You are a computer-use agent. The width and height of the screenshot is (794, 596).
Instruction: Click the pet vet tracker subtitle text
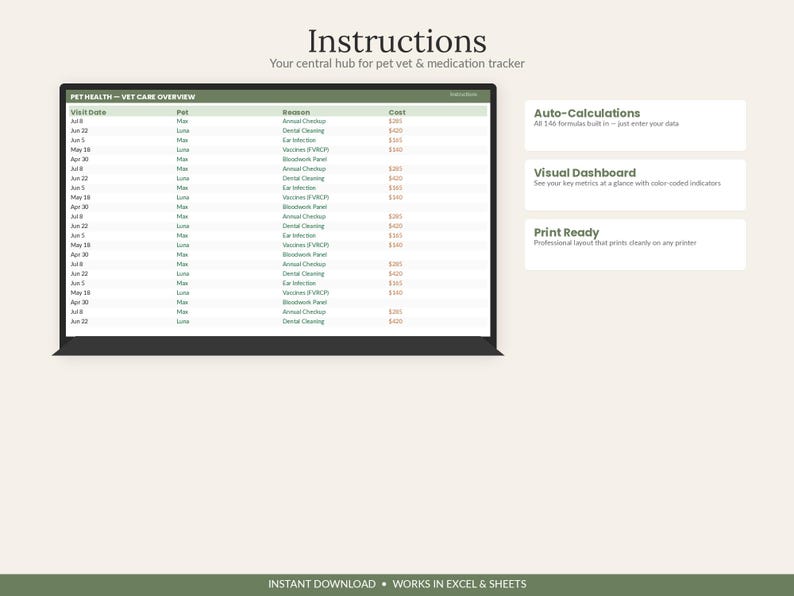click(x=397, y=63)
